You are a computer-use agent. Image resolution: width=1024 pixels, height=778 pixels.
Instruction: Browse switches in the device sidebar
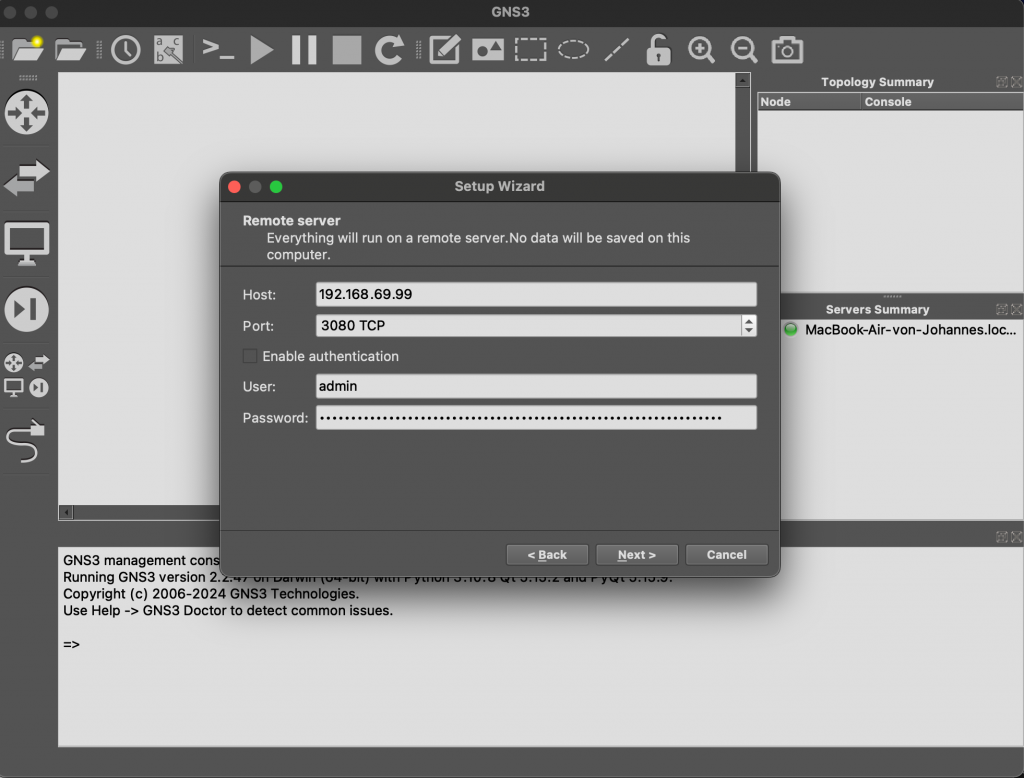click(x=27, y=178)
